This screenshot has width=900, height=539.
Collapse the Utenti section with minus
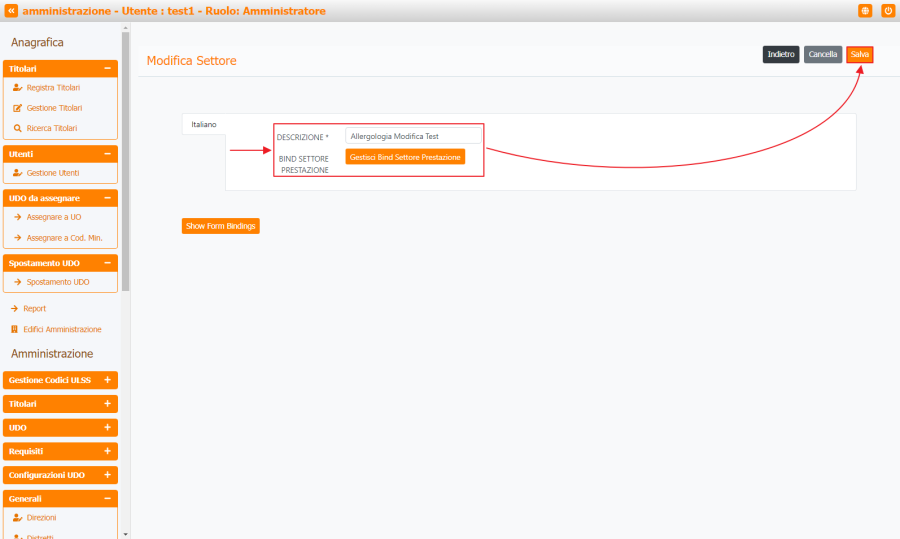point(107,154)
